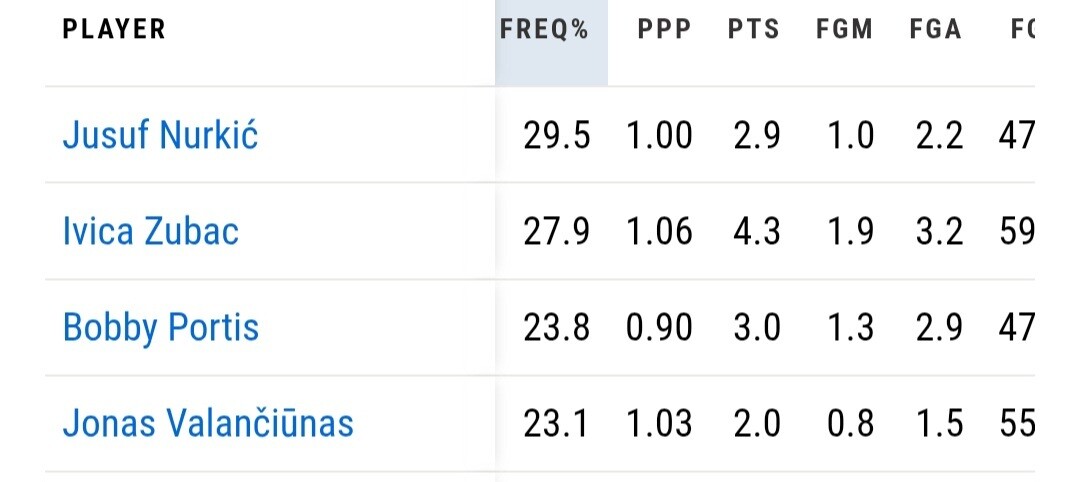The width and height of the screenshot is (1080, 482).
Task: Click Nurkić's 29.5 frequency value
Action: [x=556, y=135]
